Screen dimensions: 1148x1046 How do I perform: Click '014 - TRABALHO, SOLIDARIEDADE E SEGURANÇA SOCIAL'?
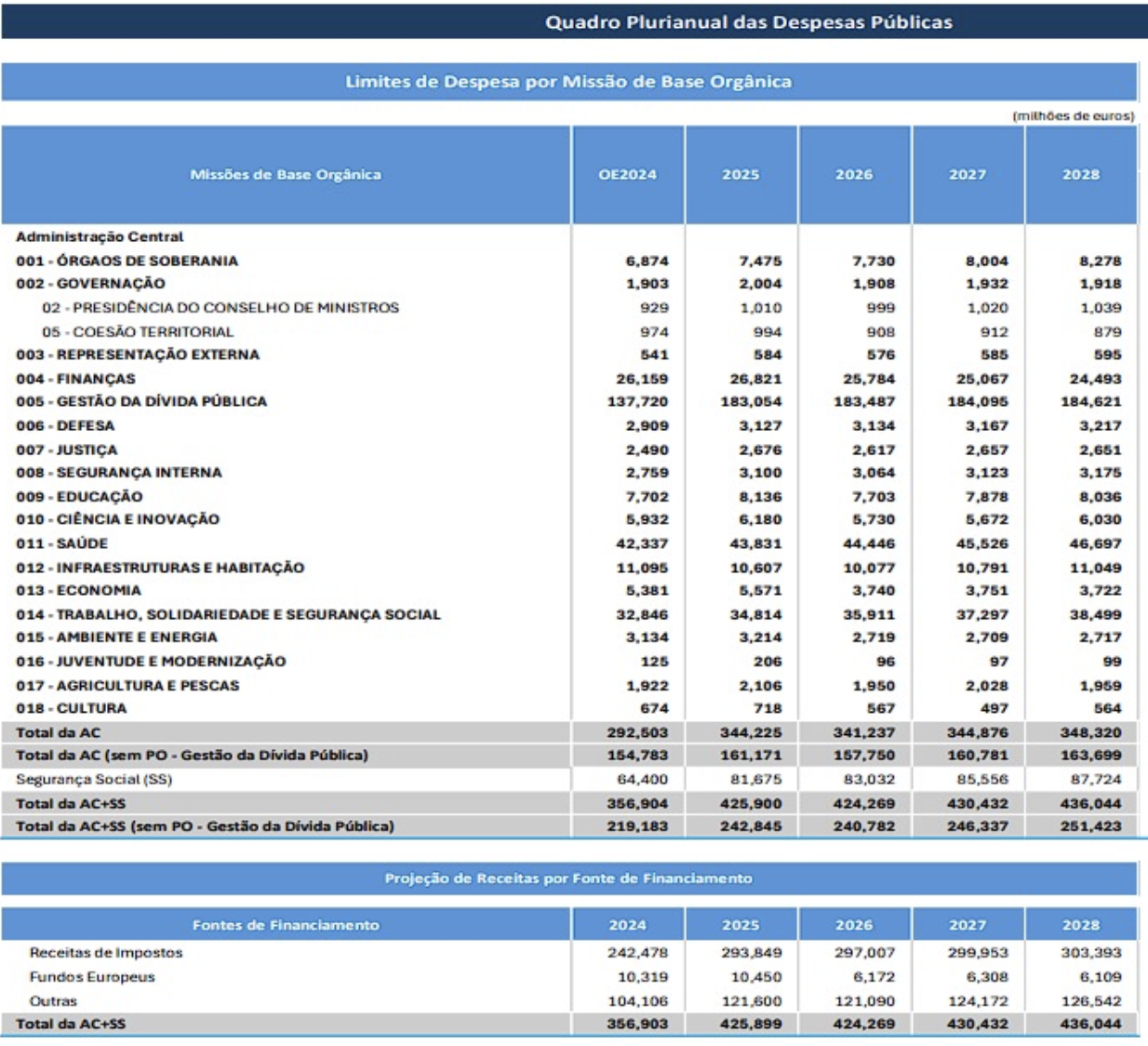pos(228,614)
